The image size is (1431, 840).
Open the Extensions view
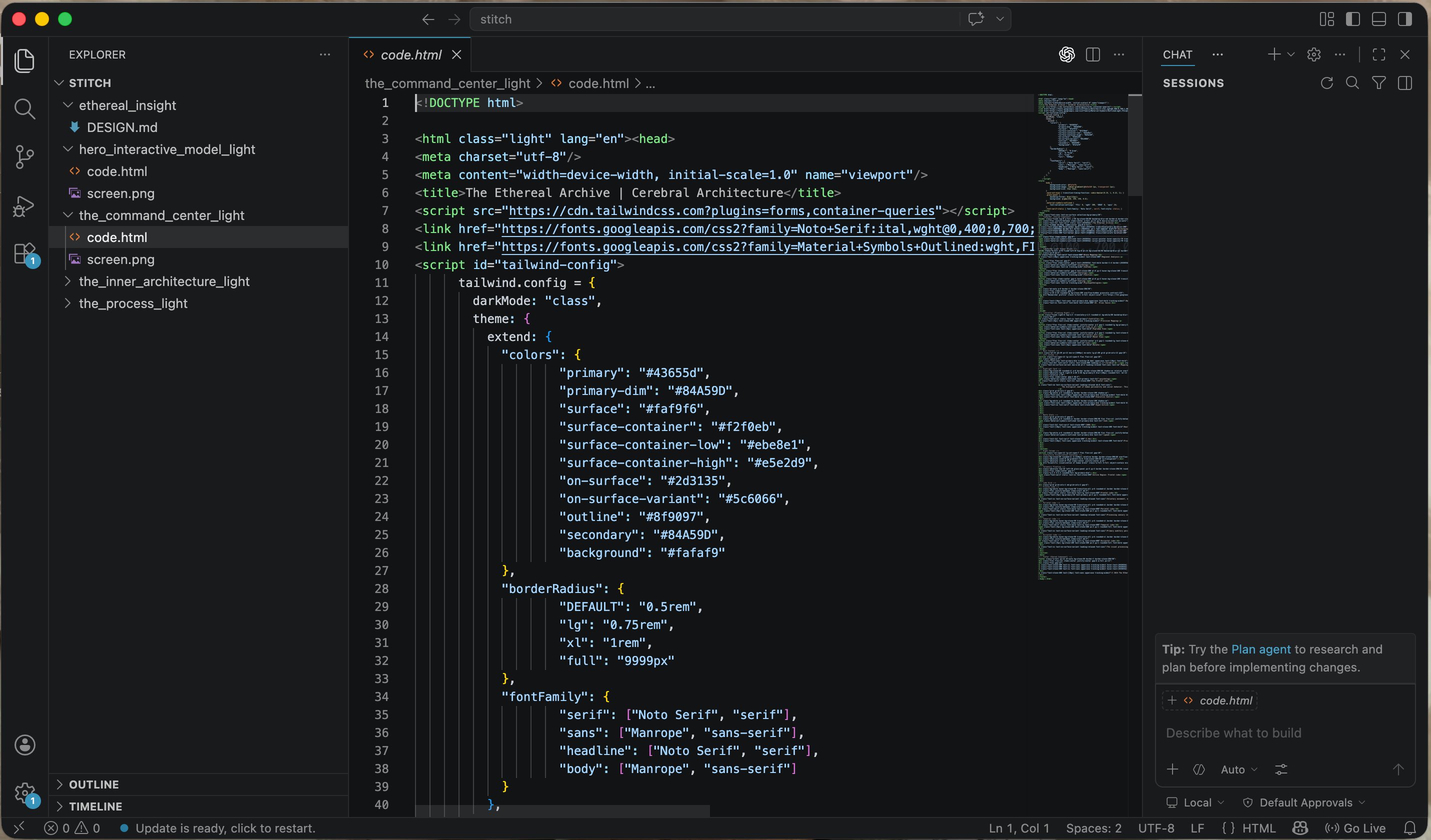coord(24,254)
